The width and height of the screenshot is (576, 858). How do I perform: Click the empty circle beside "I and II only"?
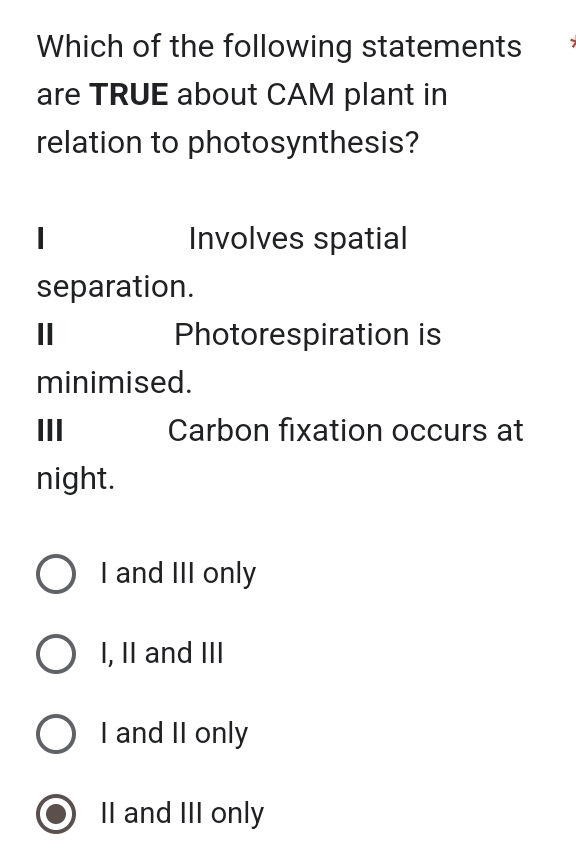coord(56,733)
